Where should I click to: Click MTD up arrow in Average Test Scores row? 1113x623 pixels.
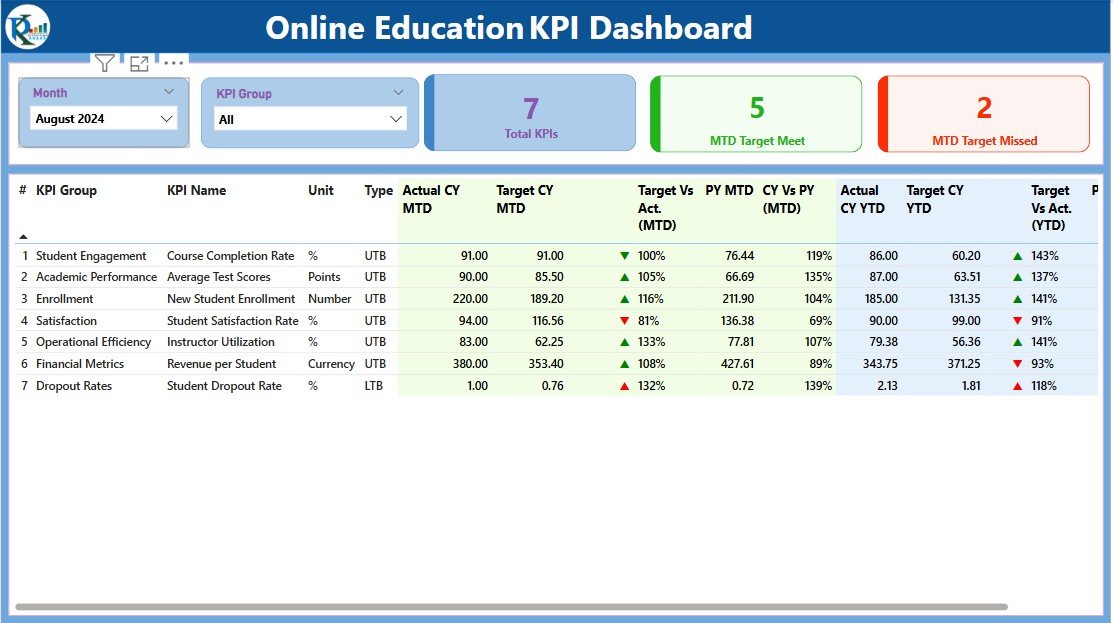[x=625, y=277]
